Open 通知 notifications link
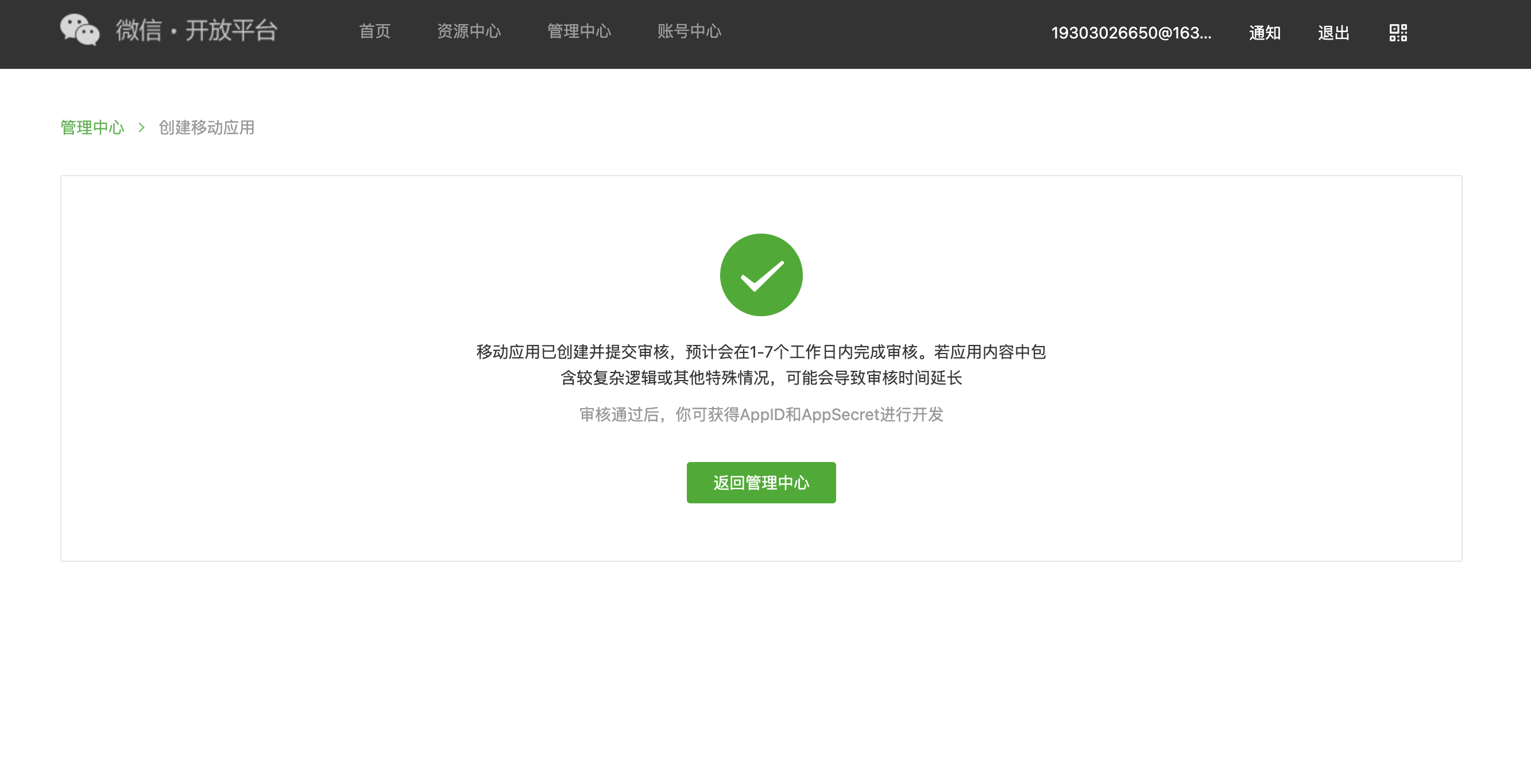Screen dimensions: 1531x784 (x=1265, y=33)
